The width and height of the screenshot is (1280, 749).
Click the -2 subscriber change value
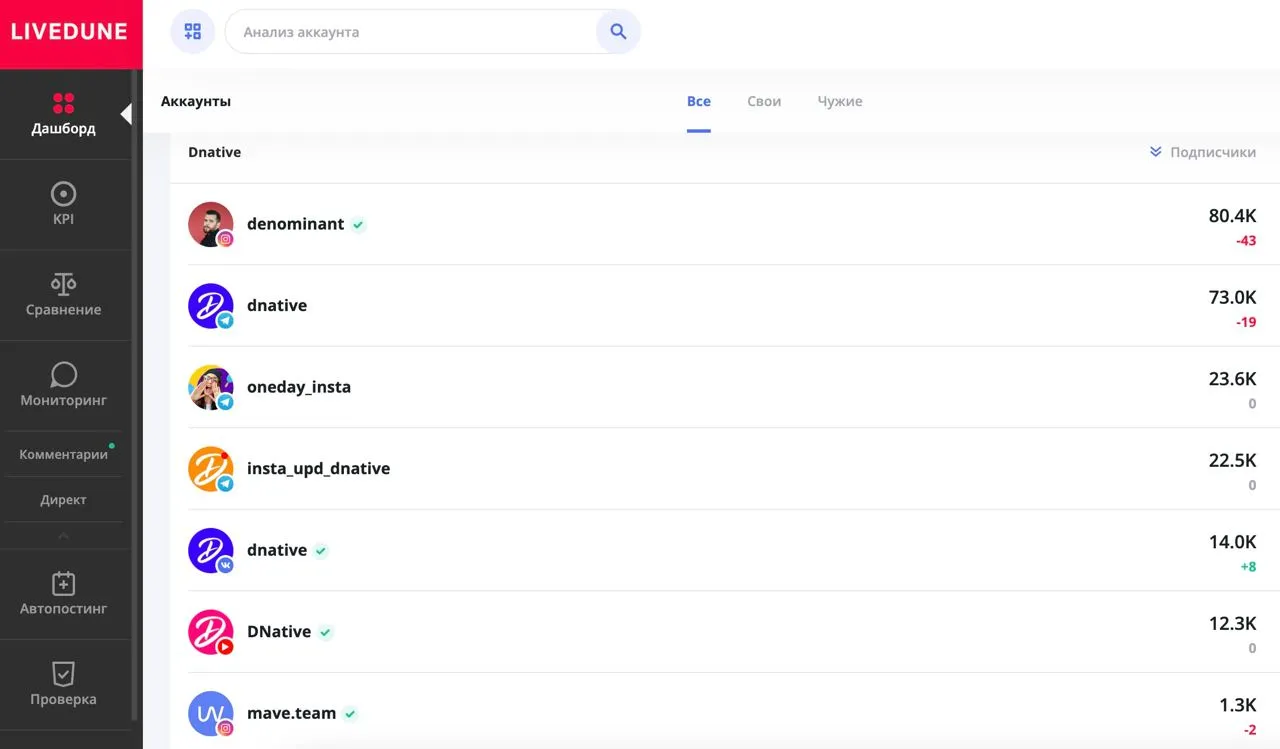[1250, 730]
